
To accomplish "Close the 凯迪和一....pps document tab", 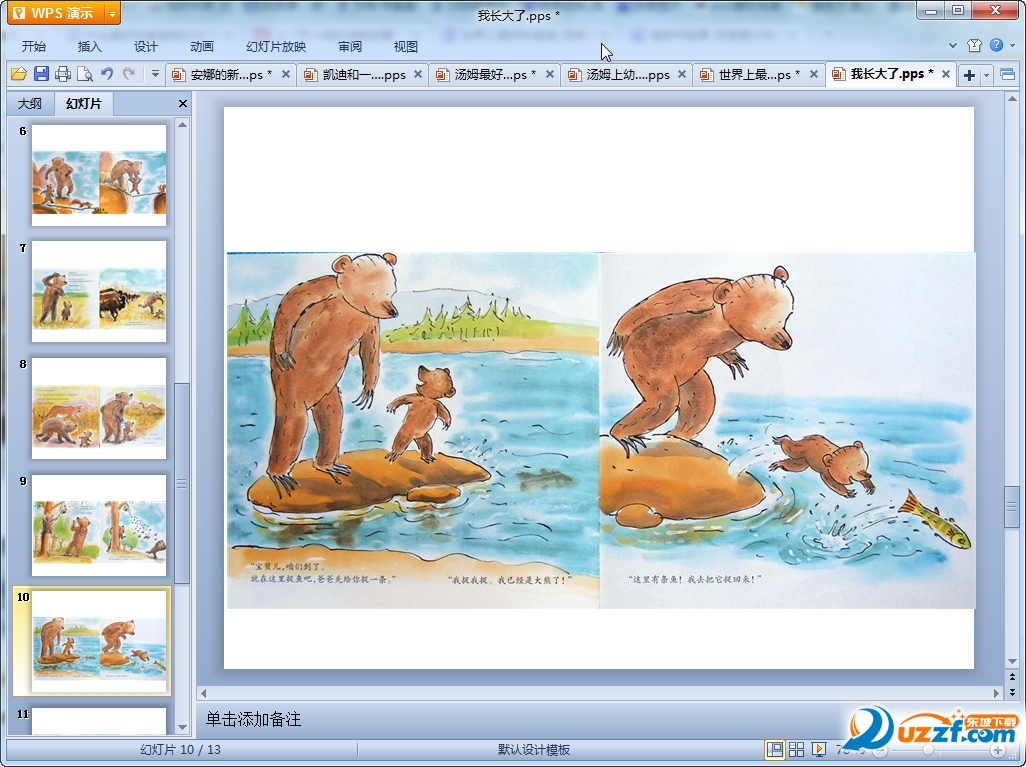I will (x=418, y=75).
